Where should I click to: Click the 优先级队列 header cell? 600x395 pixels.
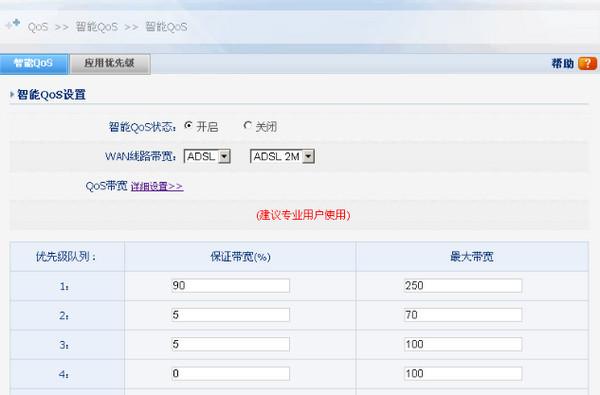point(66,256)
